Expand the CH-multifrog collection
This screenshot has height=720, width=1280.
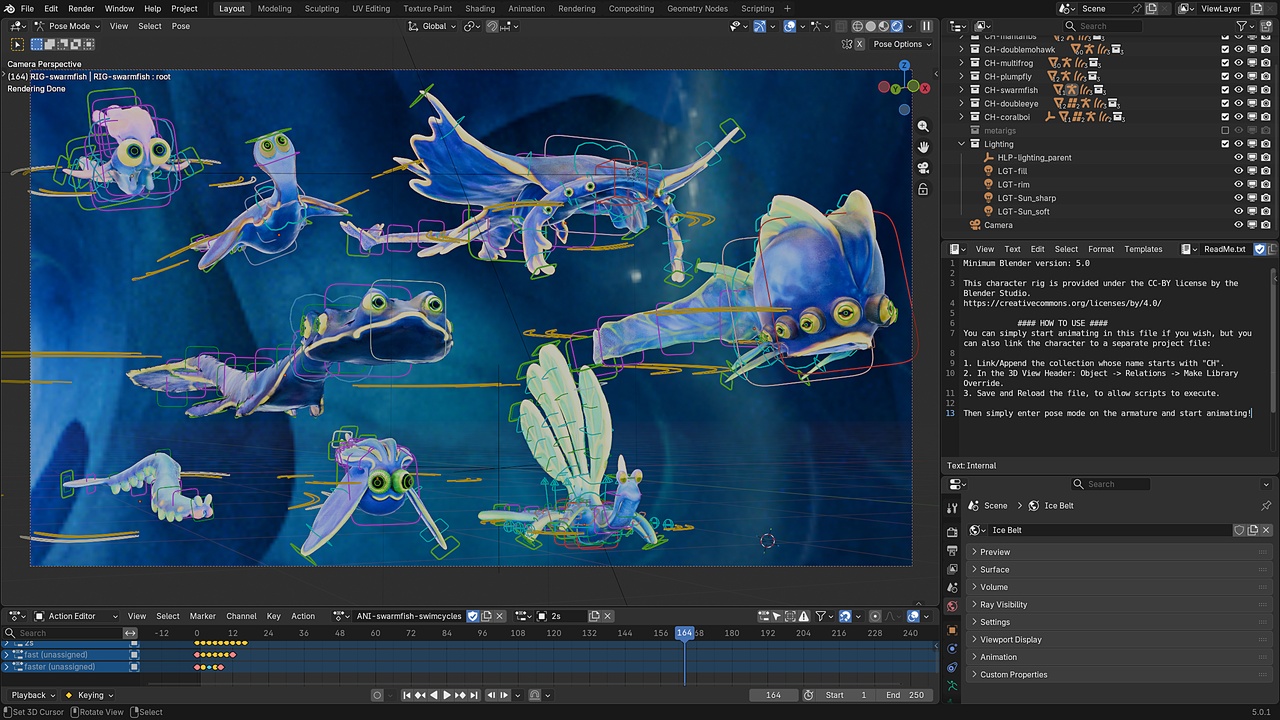(962, 63)
